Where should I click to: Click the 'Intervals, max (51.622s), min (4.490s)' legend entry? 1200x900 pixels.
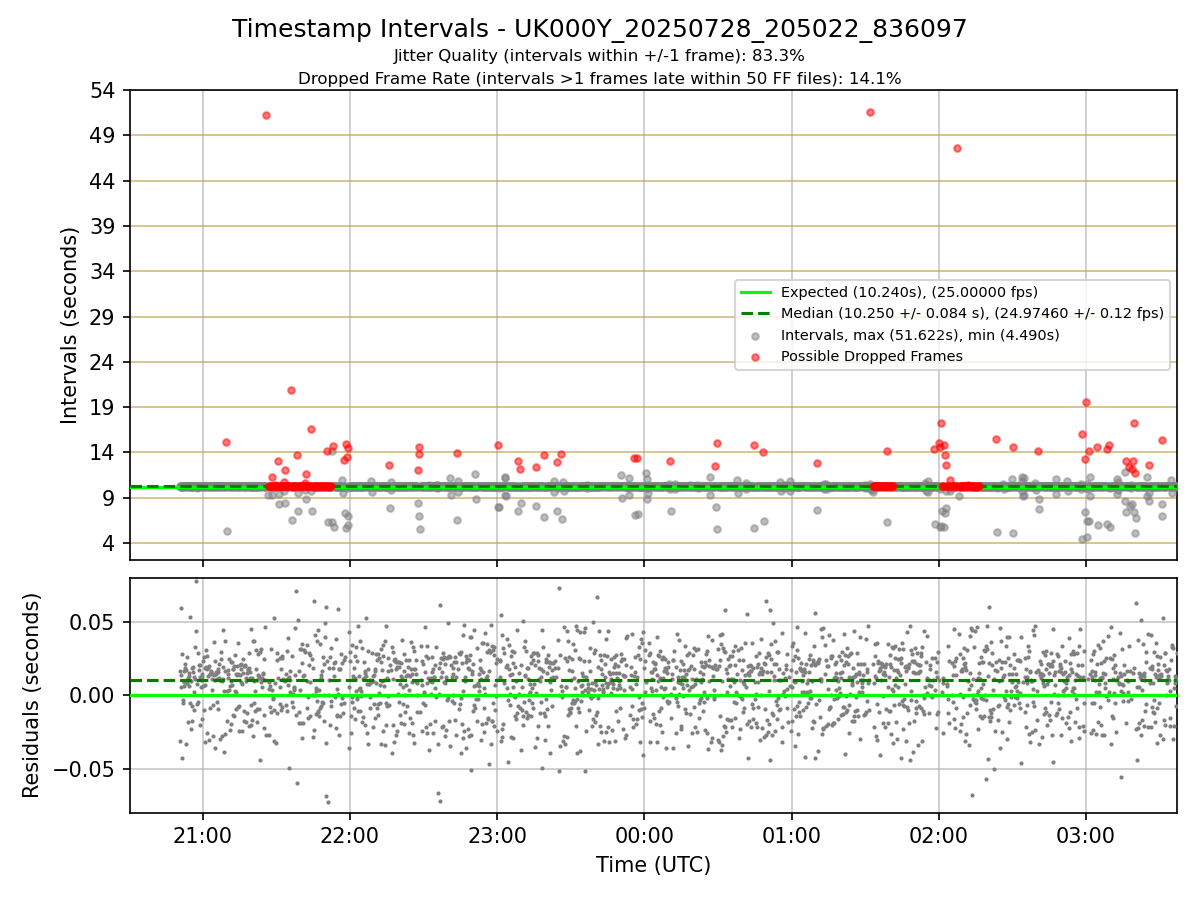coord(920,335)
